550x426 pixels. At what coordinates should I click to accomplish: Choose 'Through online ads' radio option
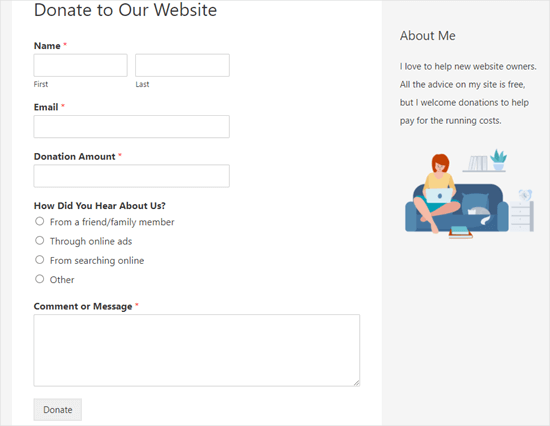[x=40, y=241]
